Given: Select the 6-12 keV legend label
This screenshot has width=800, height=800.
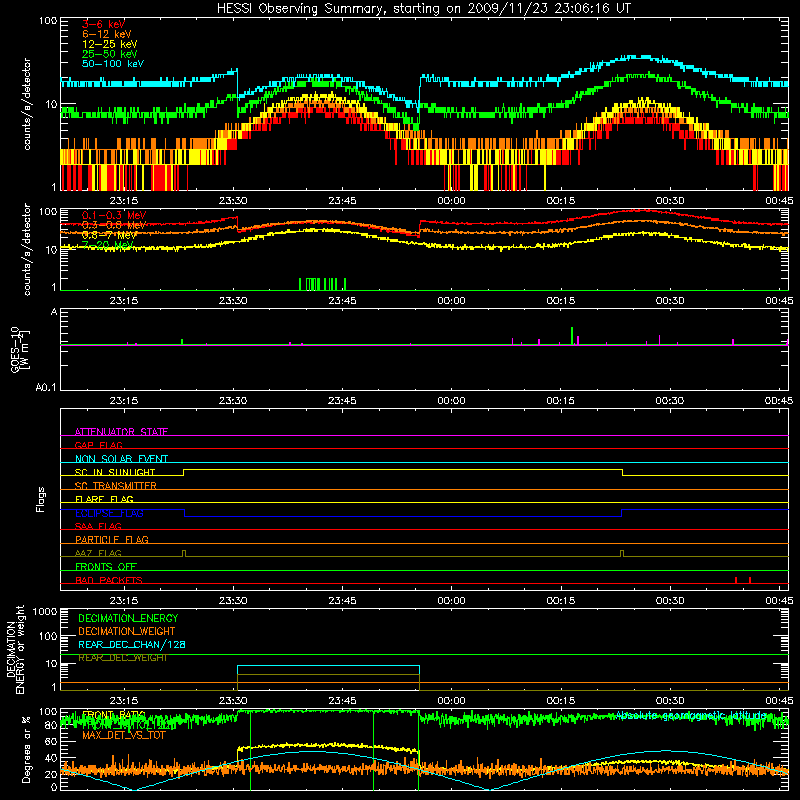Looking at the screenshot, I should (107, 34).
